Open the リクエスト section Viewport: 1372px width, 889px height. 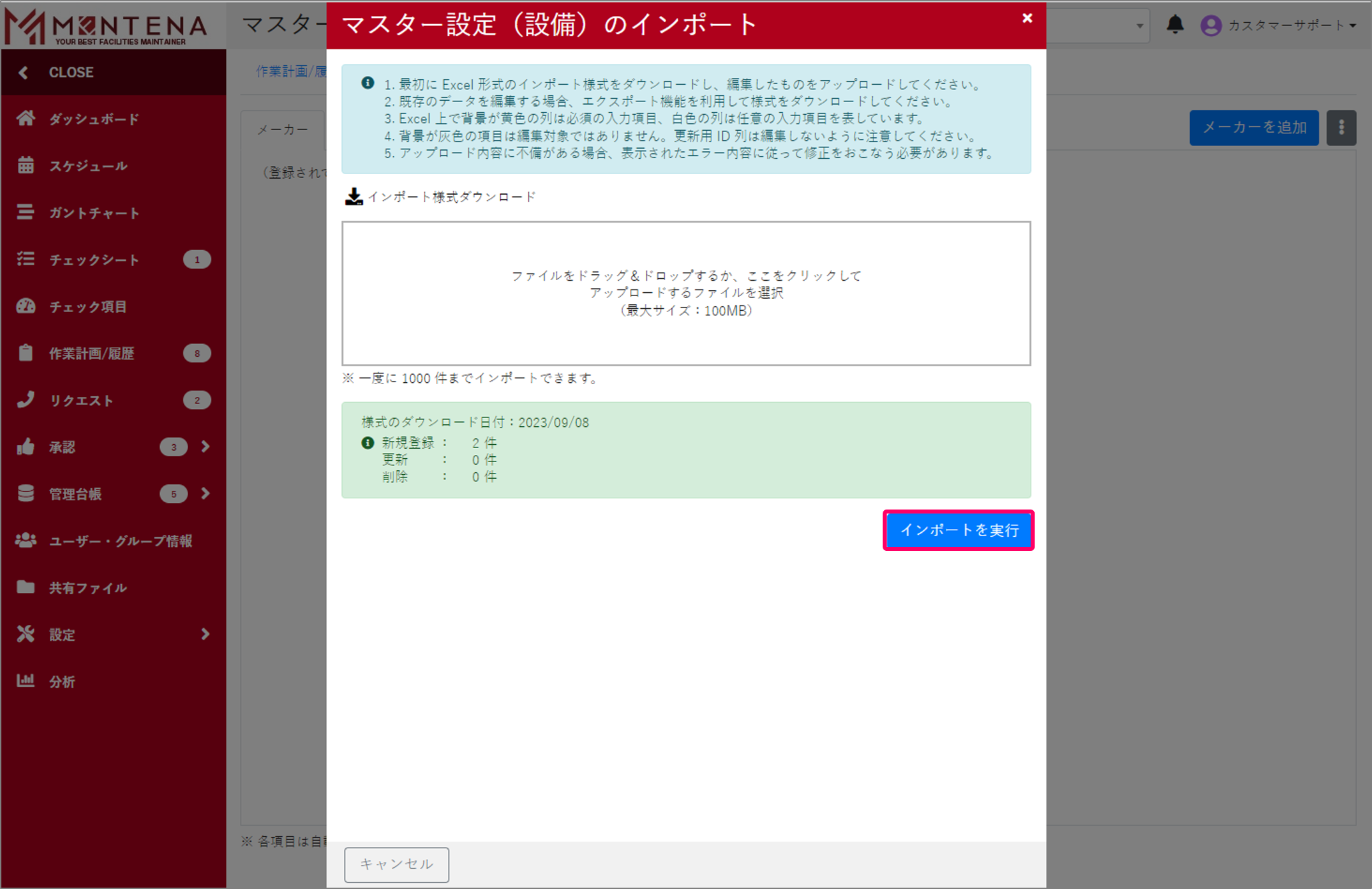(x=81, y=400)
